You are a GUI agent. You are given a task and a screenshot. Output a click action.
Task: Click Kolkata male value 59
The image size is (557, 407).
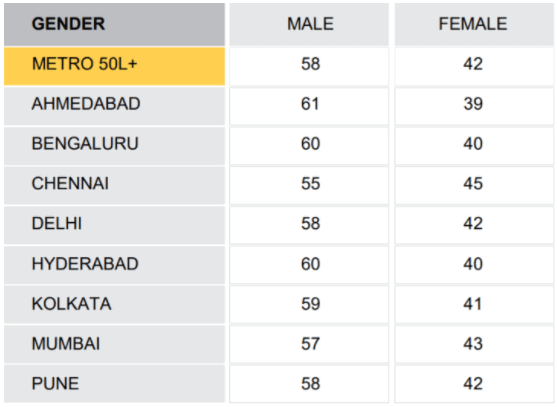[309, 305]
